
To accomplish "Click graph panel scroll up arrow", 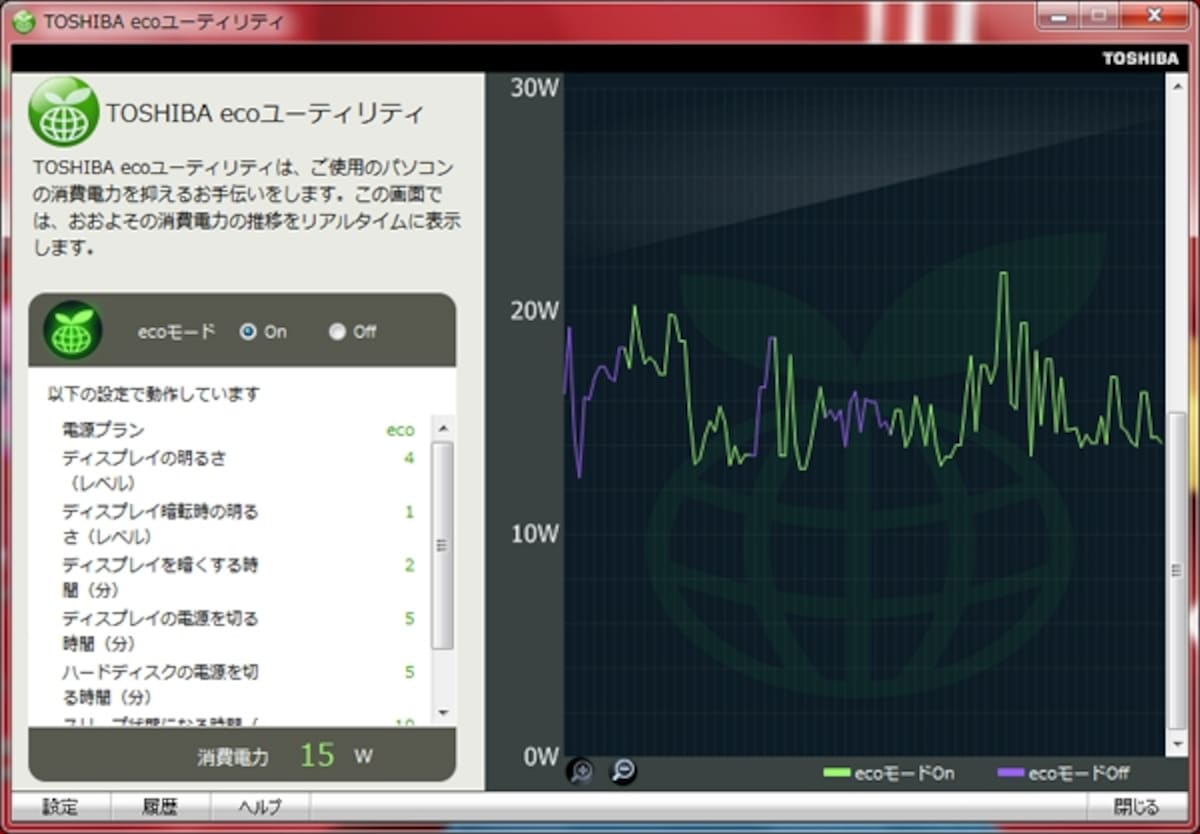I will click(1178, 84).
